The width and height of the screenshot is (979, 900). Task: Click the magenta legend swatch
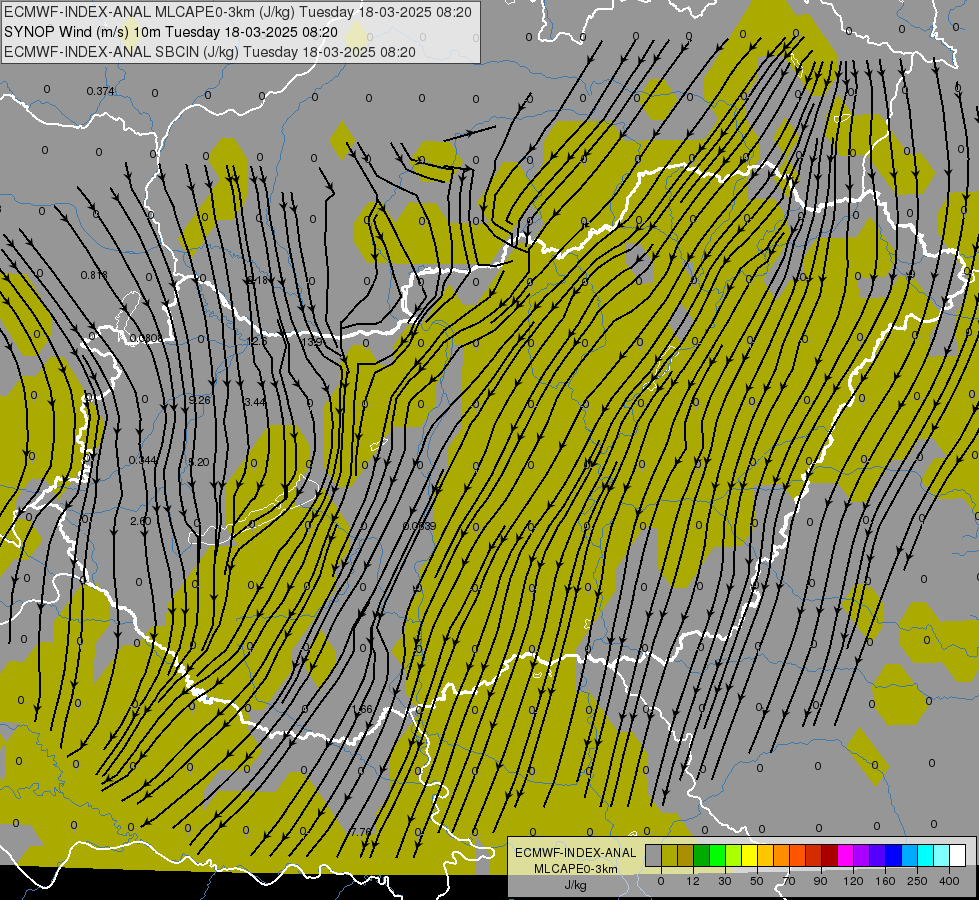[845, 855]
